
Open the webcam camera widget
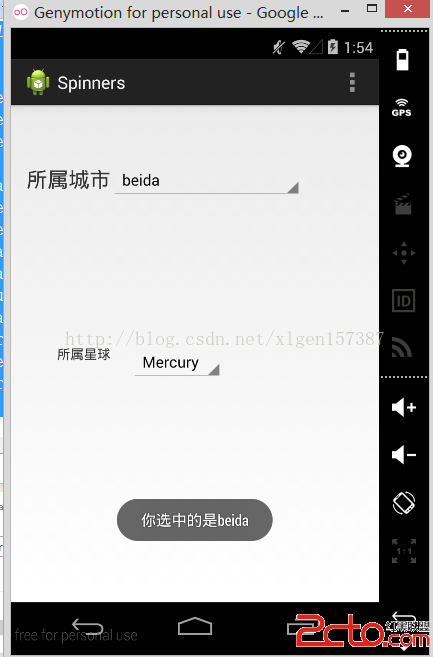coord(402,156)
